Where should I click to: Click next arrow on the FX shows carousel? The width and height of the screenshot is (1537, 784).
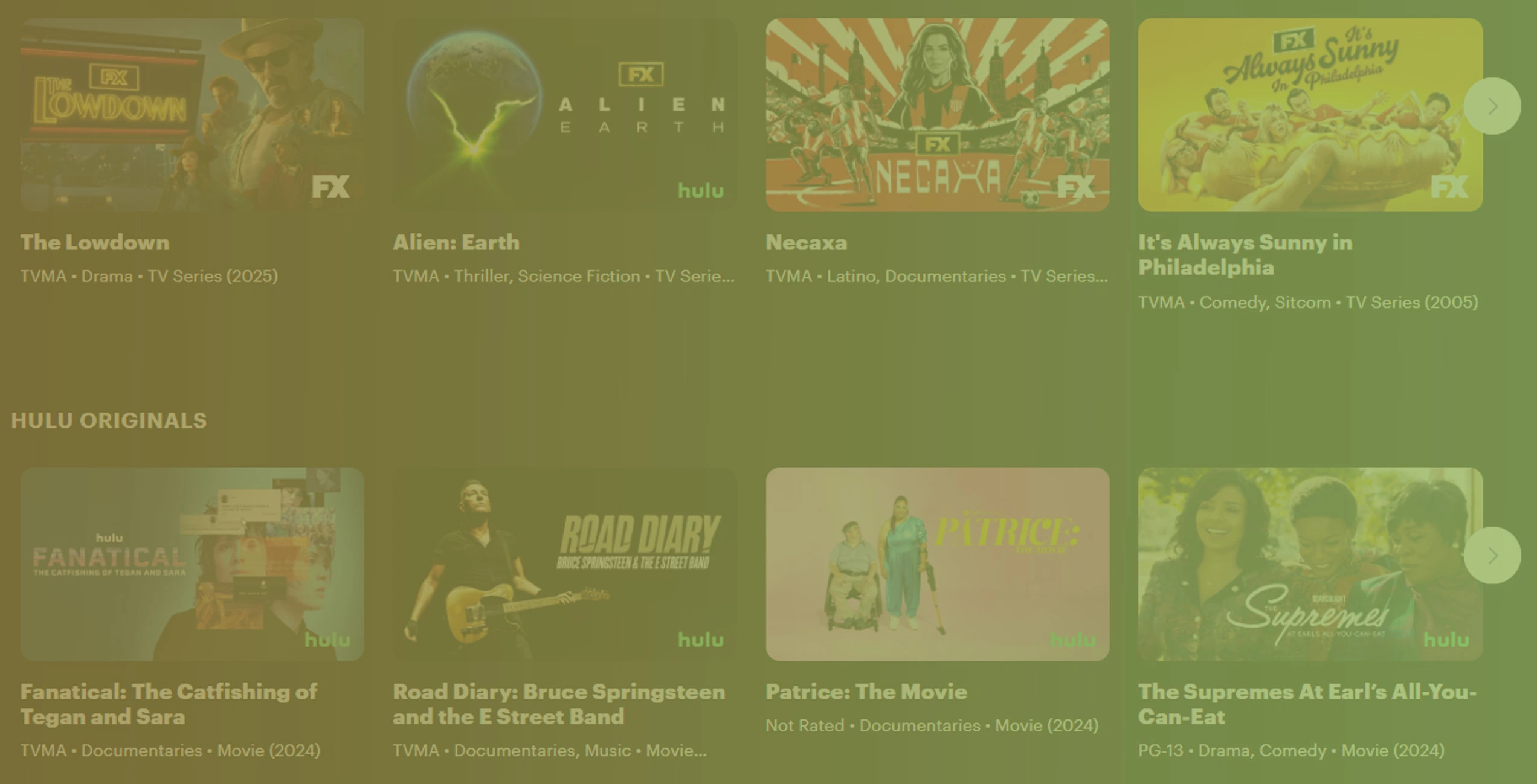(x=1492, y=106)
